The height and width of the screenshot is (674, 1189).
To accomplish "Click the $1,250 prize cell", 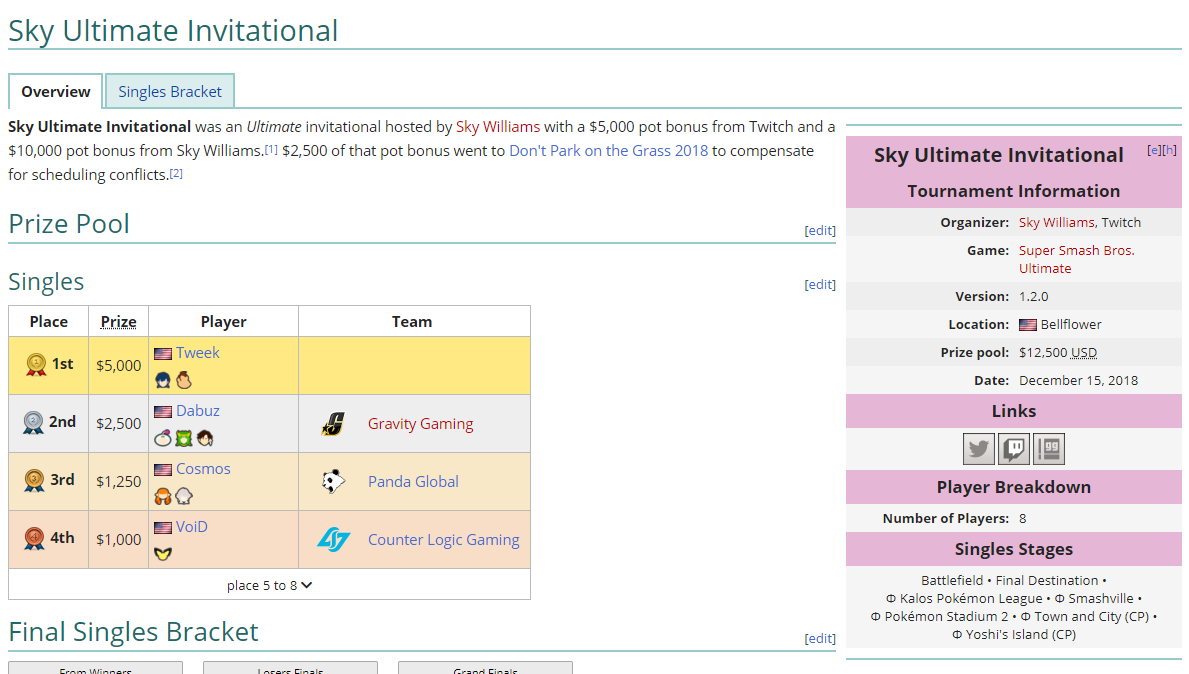I will pos(118,481).
